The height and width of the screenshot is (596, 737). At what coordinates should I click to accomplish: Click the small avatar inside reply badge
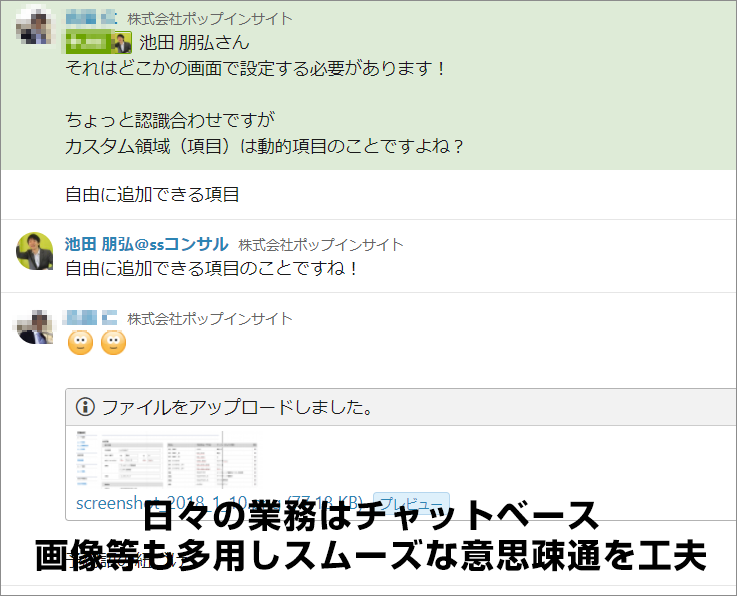click(123, 43)
